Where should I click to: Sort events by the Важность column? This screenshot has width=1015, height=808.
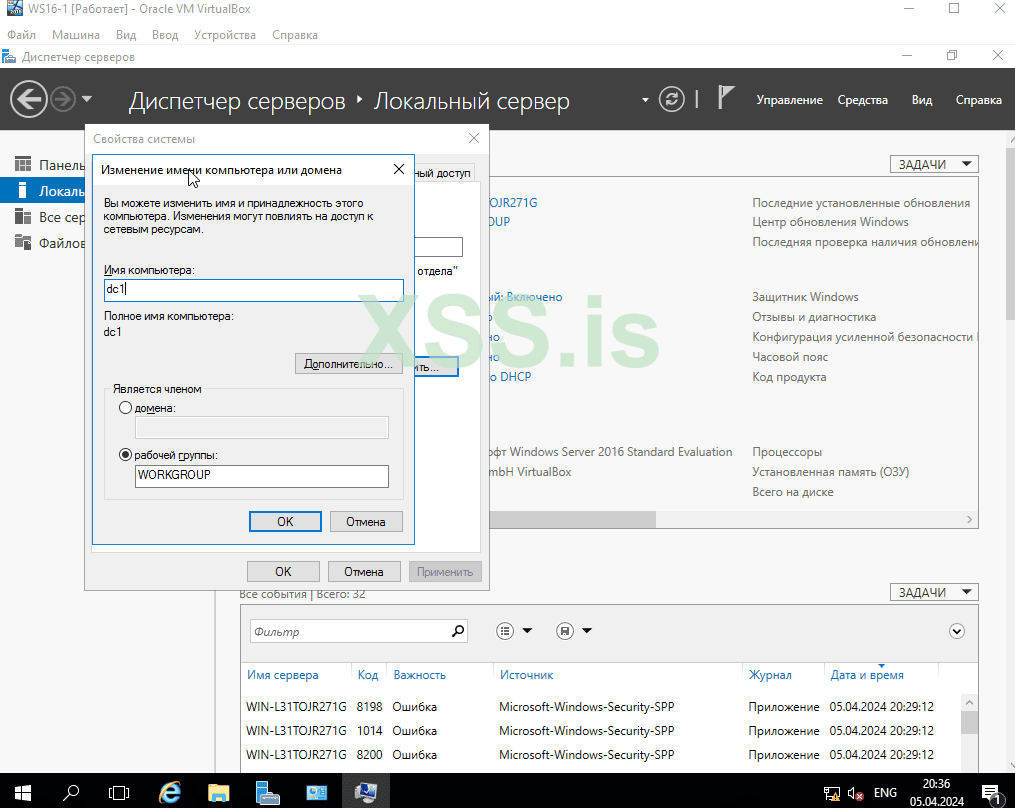click(x=419, y=675)
